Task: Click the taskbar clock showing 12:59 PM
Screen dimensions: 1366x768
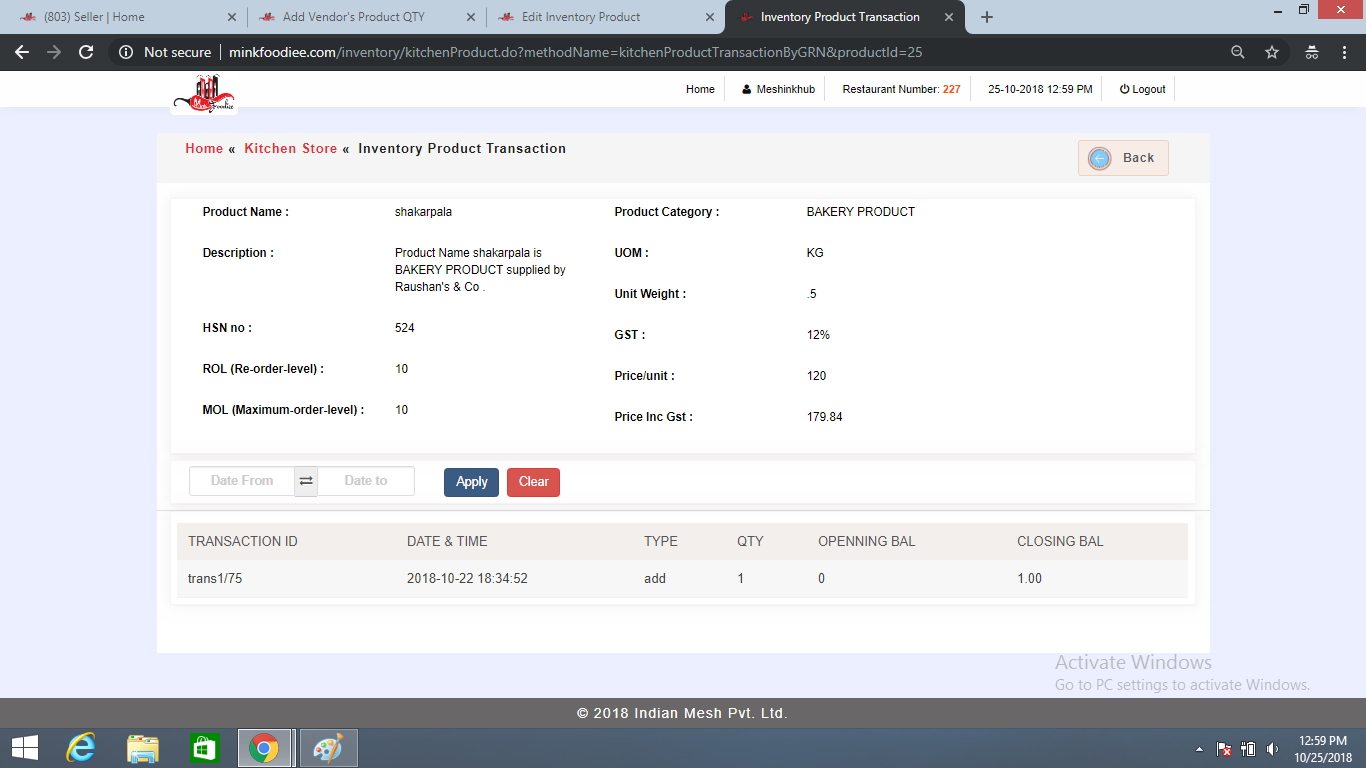Action: coord(1325,740)
